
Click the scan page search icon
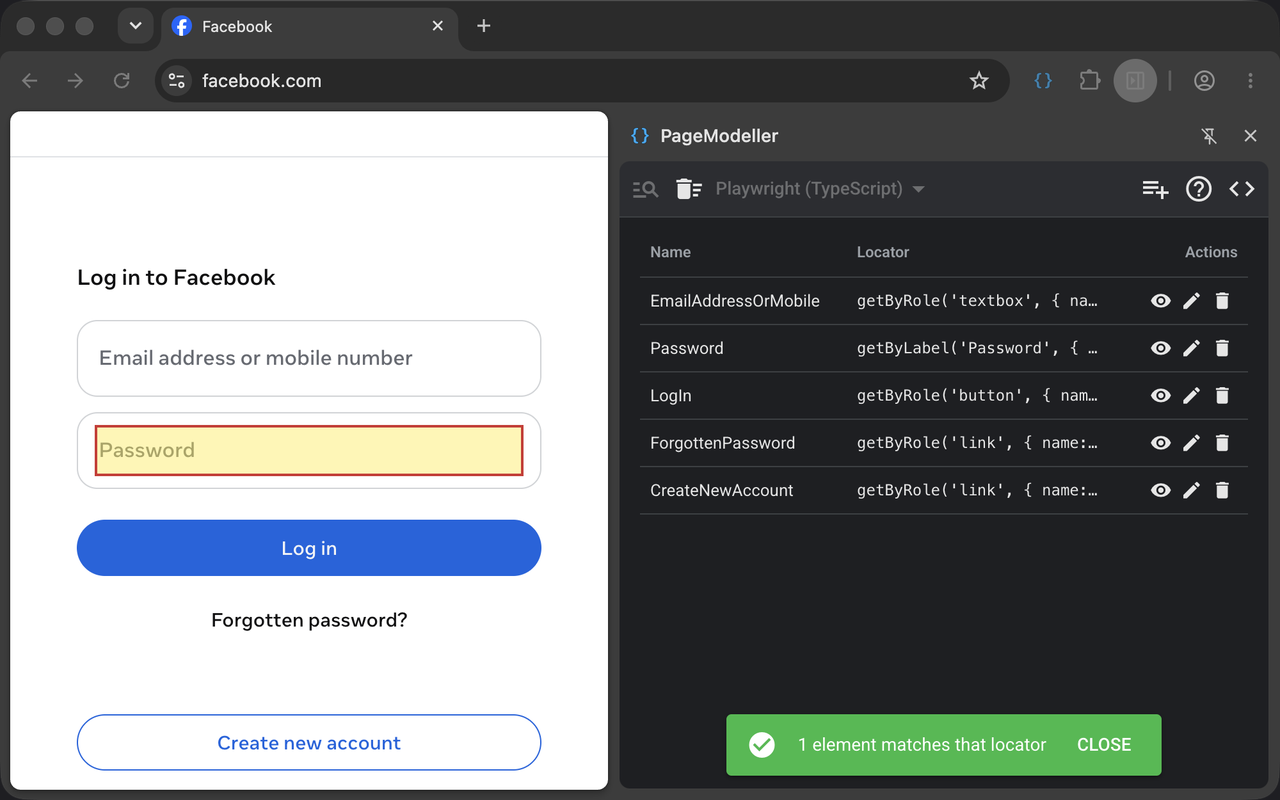[x=645, y=189]
